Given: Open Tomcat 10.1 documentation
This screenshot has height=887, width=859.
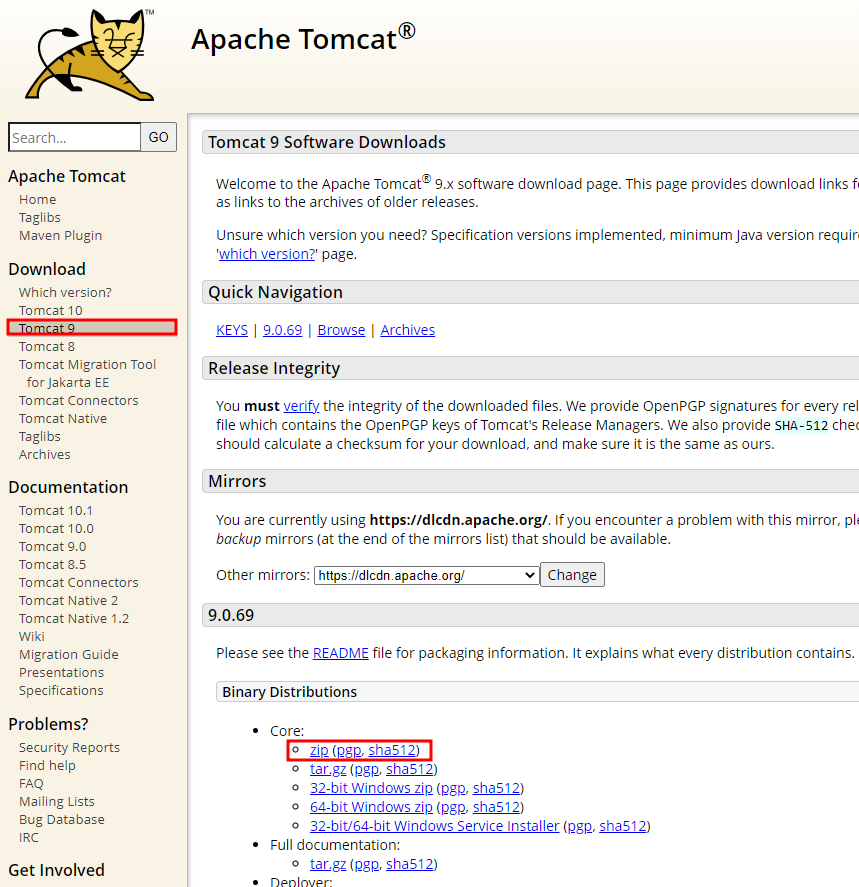Looking at the screenshot, I should point(55,511).
